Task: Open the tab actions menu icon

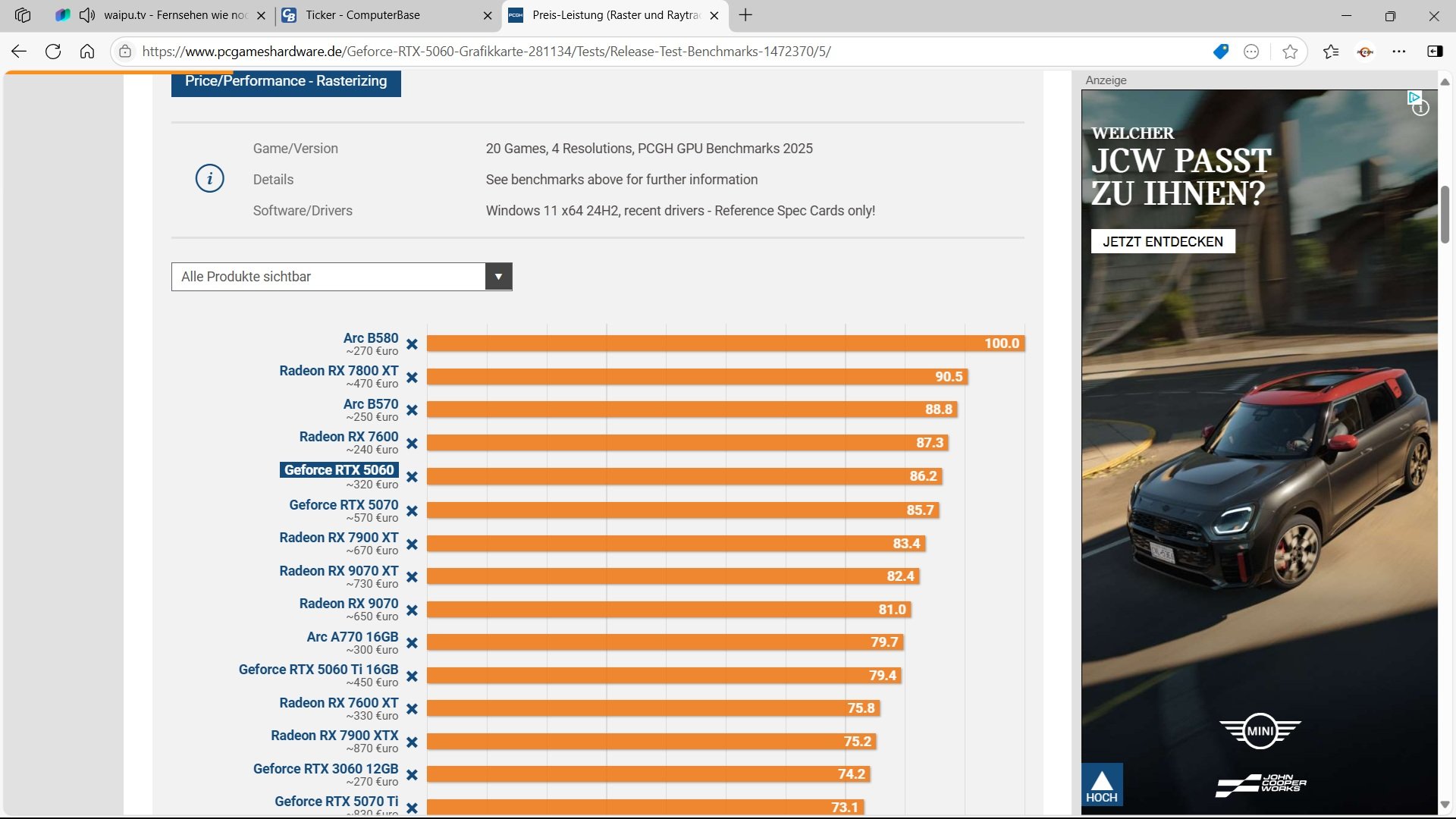Action: pyautogui.click(x=23, y=15)
